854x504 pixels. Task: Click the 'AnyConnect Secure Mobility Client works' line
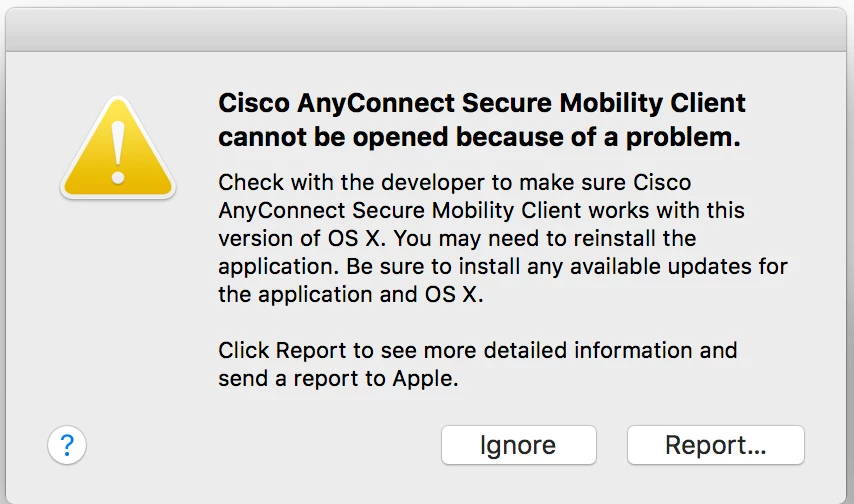pyautogui.click(x=481, y=211)
